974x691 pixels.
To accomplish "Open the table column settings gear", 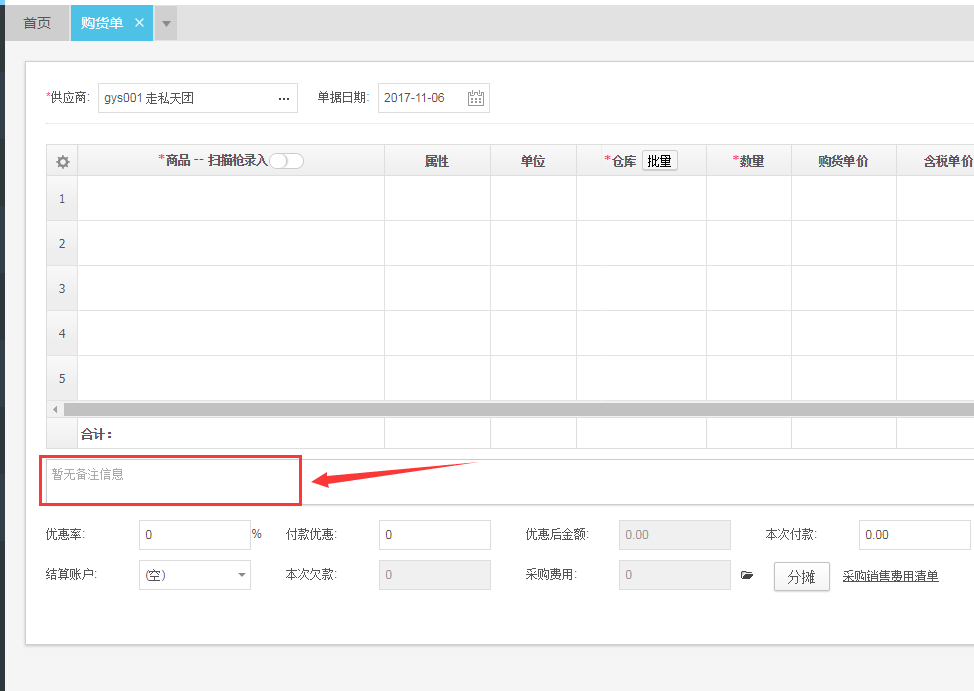I will click(x=62, y=162).
